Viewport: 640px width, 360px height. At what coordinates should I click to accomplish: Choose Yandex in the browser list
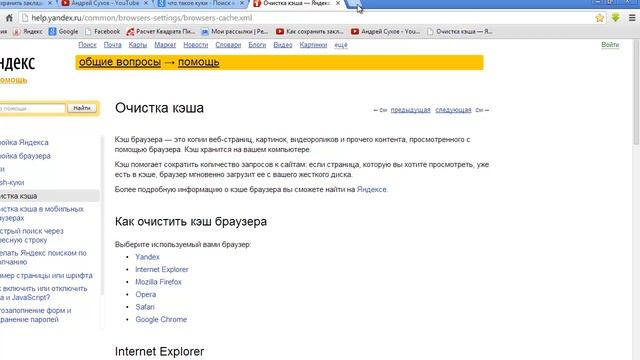(147, 257)
